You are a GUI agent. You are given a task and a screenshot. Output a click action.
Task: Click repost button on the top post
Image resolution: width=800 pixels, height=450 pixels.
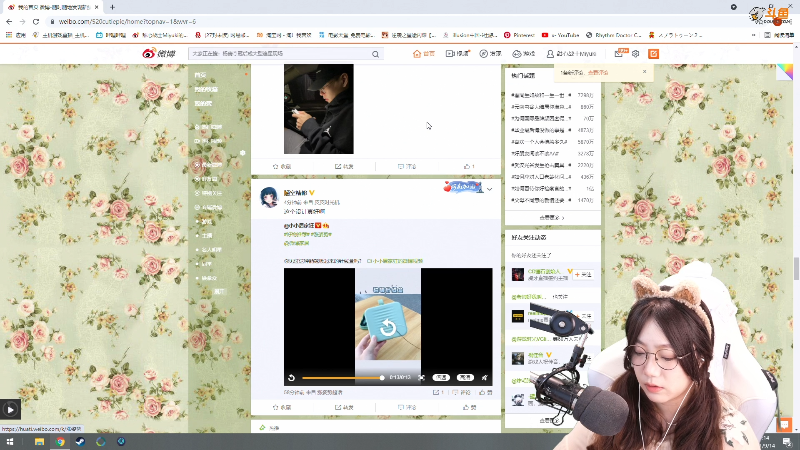(344, 166)
